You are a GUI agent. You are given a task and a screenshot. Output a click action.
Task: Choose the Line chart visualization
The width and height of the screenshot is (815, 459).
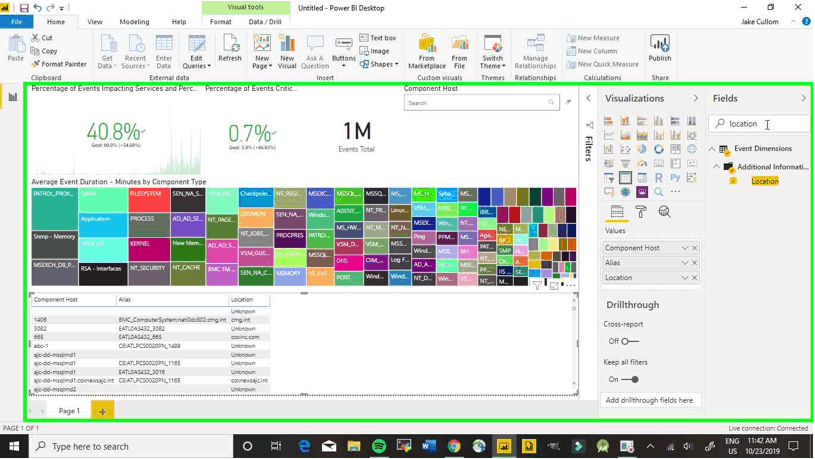pyautogui.click(x=609, y=135)
